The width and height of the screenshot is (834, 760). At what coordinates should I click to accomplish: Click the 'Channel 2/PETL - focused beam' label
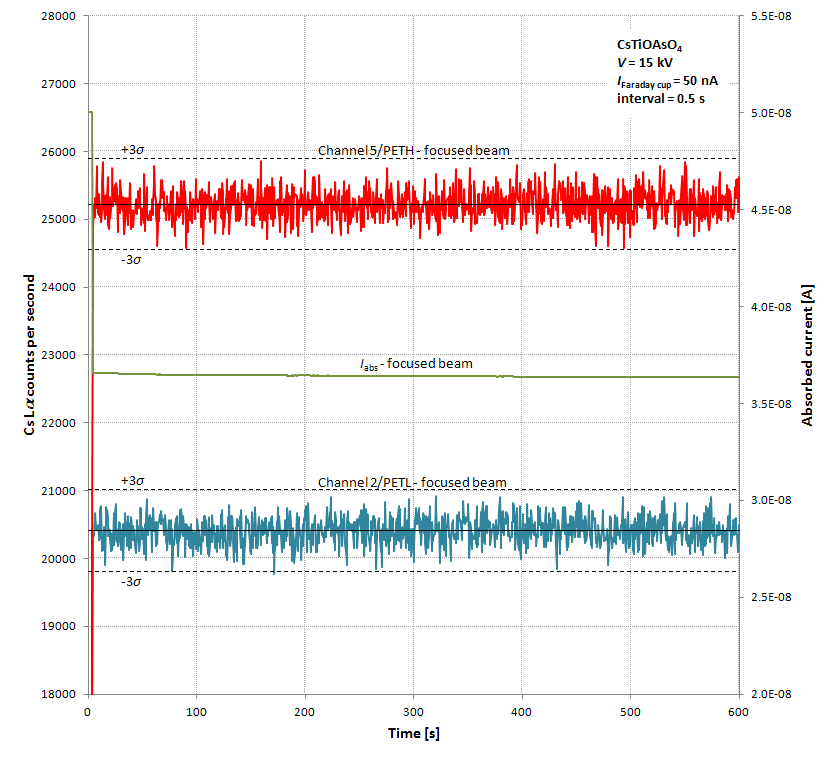412,483
